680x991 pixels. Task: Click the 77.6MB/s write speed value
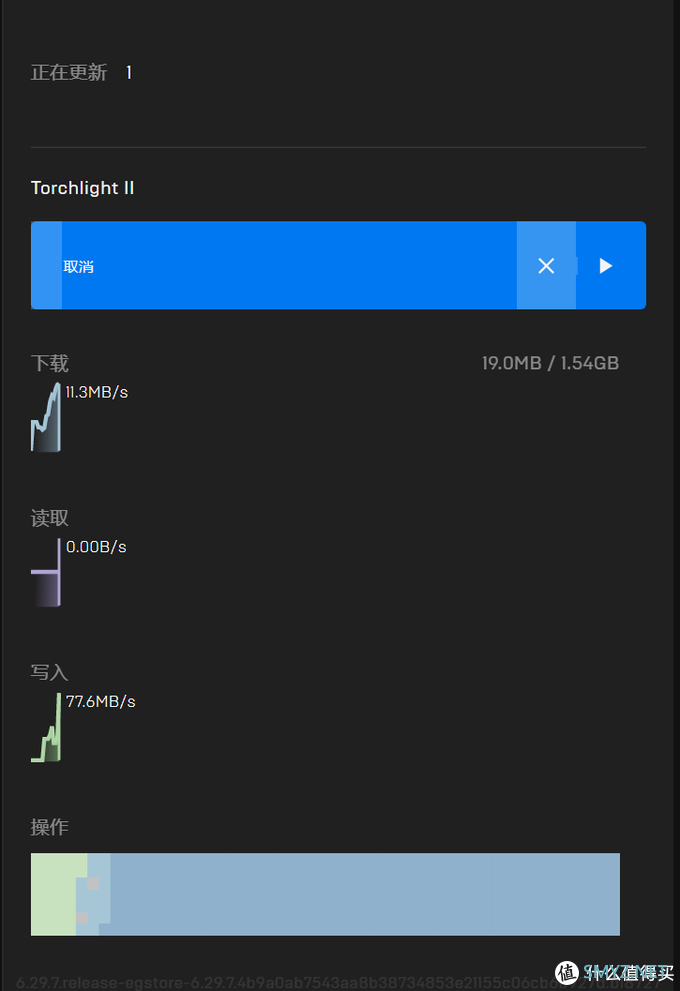click(100, 702)
